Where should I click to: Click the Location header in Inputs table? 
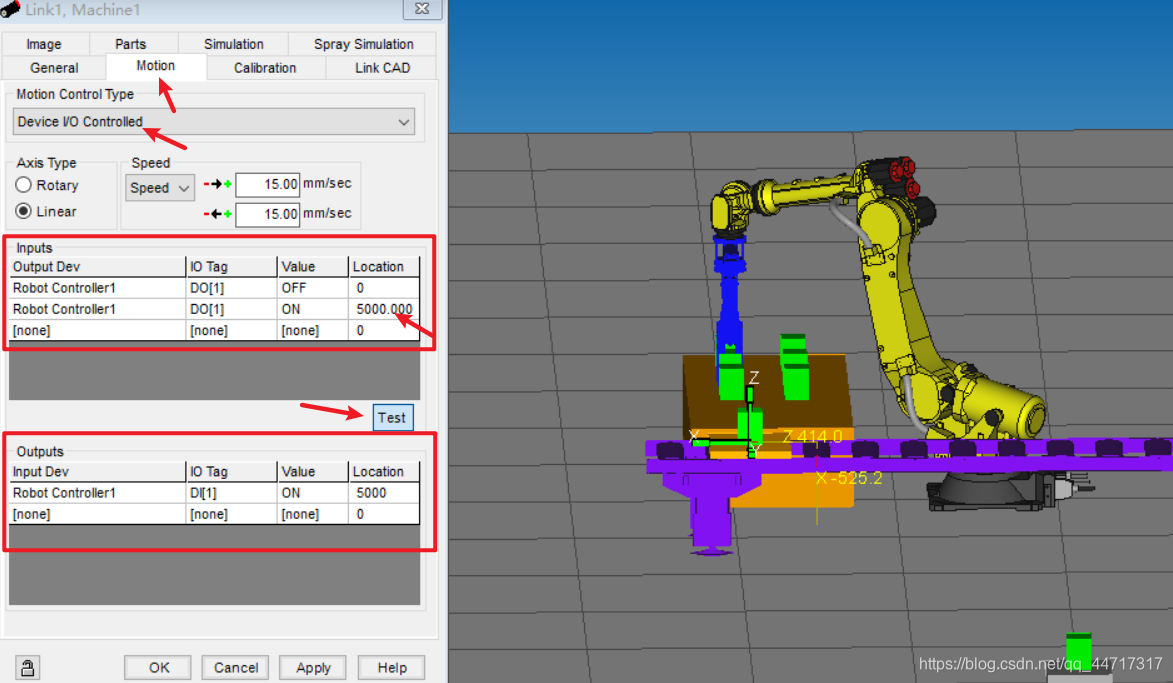(x=384, y=266)
